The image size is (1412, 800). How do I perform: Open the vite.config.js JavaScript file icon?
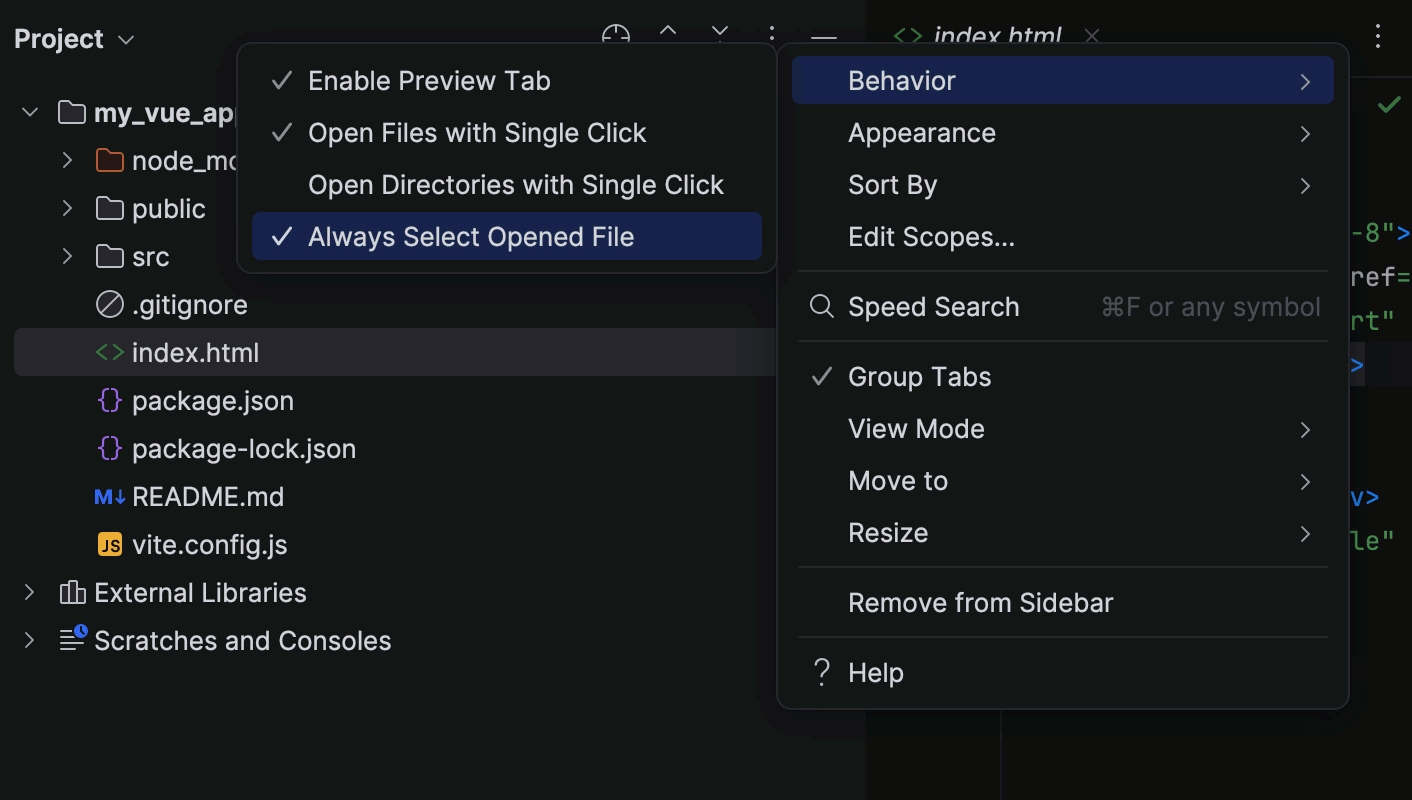109,544
